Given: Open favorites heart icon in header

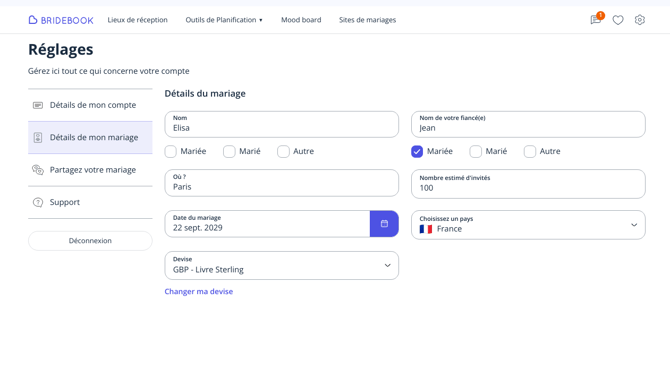Looking at the screenshot, I should [618, 20].
